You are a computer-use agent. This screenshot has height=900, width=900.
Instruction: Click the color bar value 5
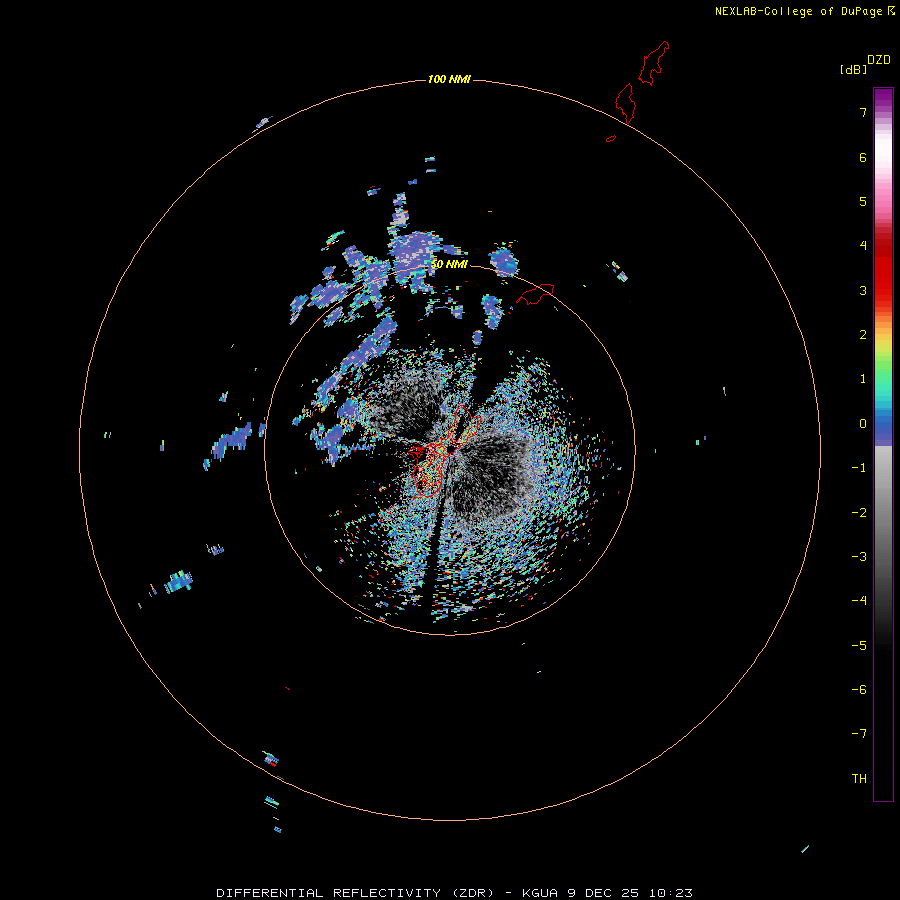863,201
